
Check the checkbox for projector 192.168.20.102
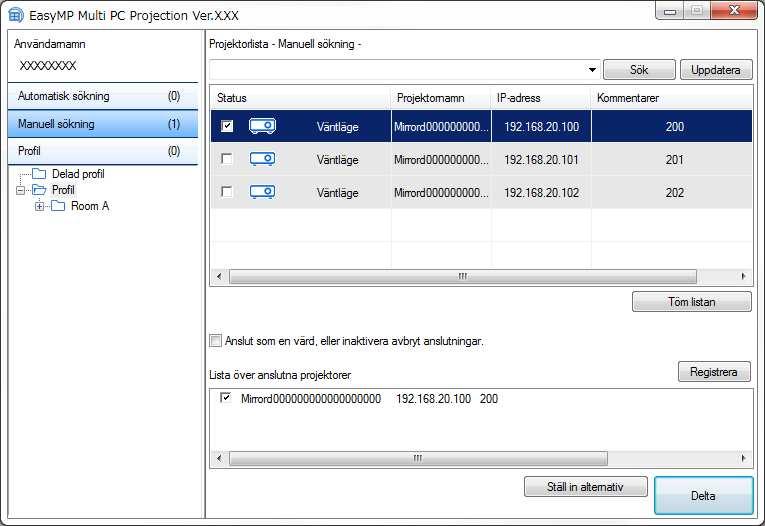click(x=227, y=192)
